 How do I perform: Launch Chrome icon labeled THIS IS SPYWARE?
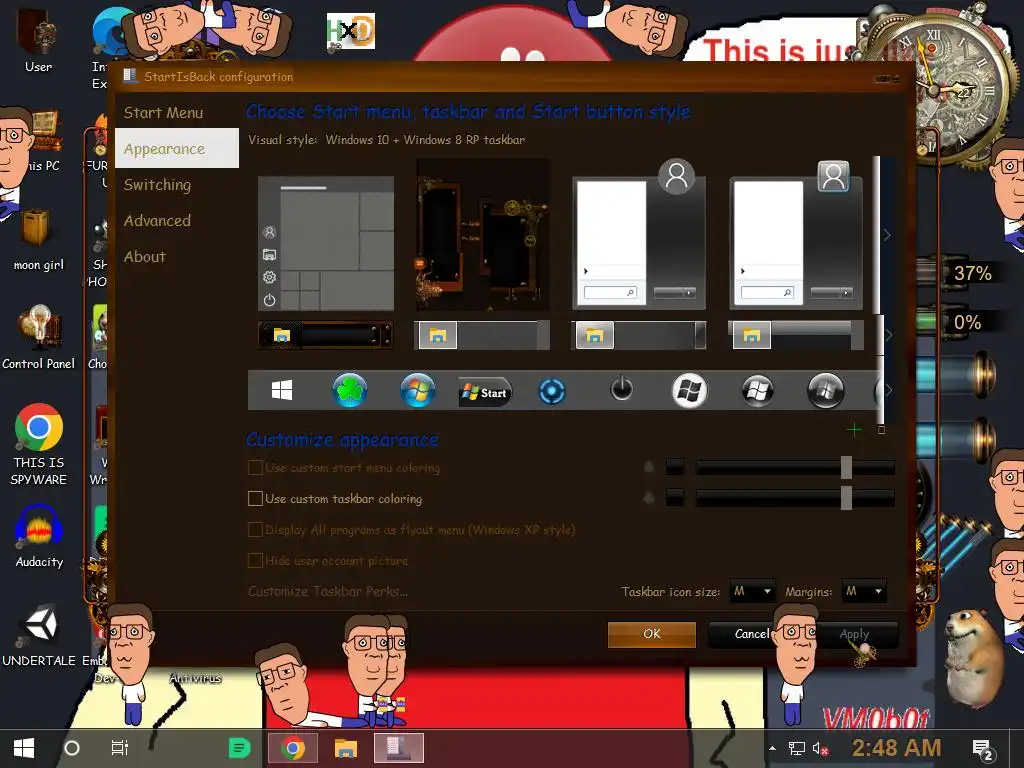click(39, 444)
